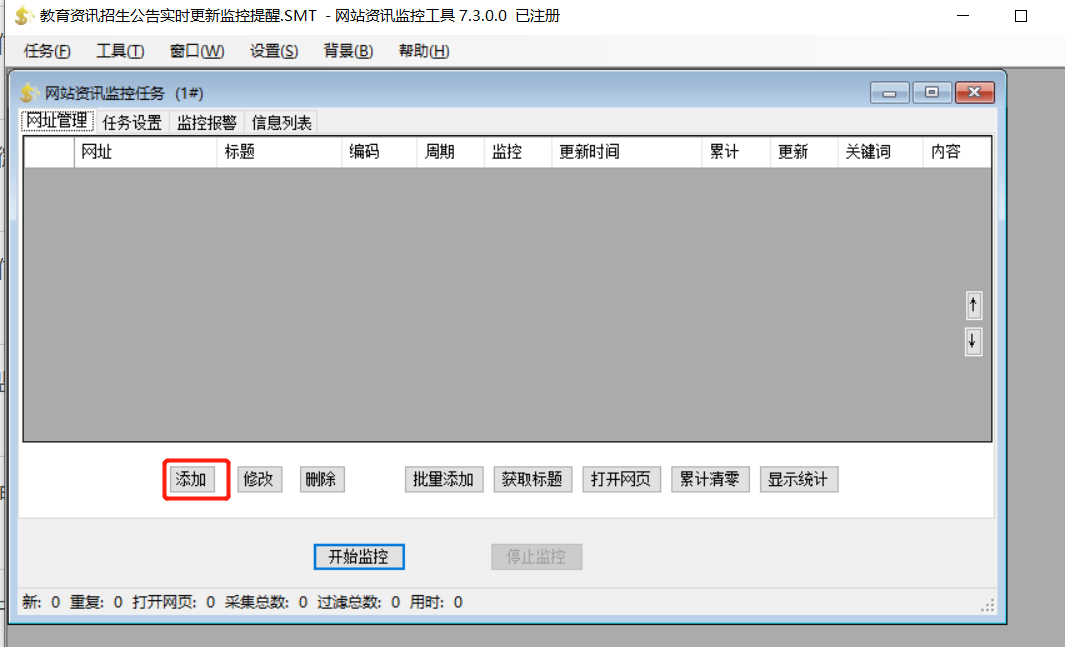
Task: Click the 打开网页 button
Action: [x=621, y=479]
